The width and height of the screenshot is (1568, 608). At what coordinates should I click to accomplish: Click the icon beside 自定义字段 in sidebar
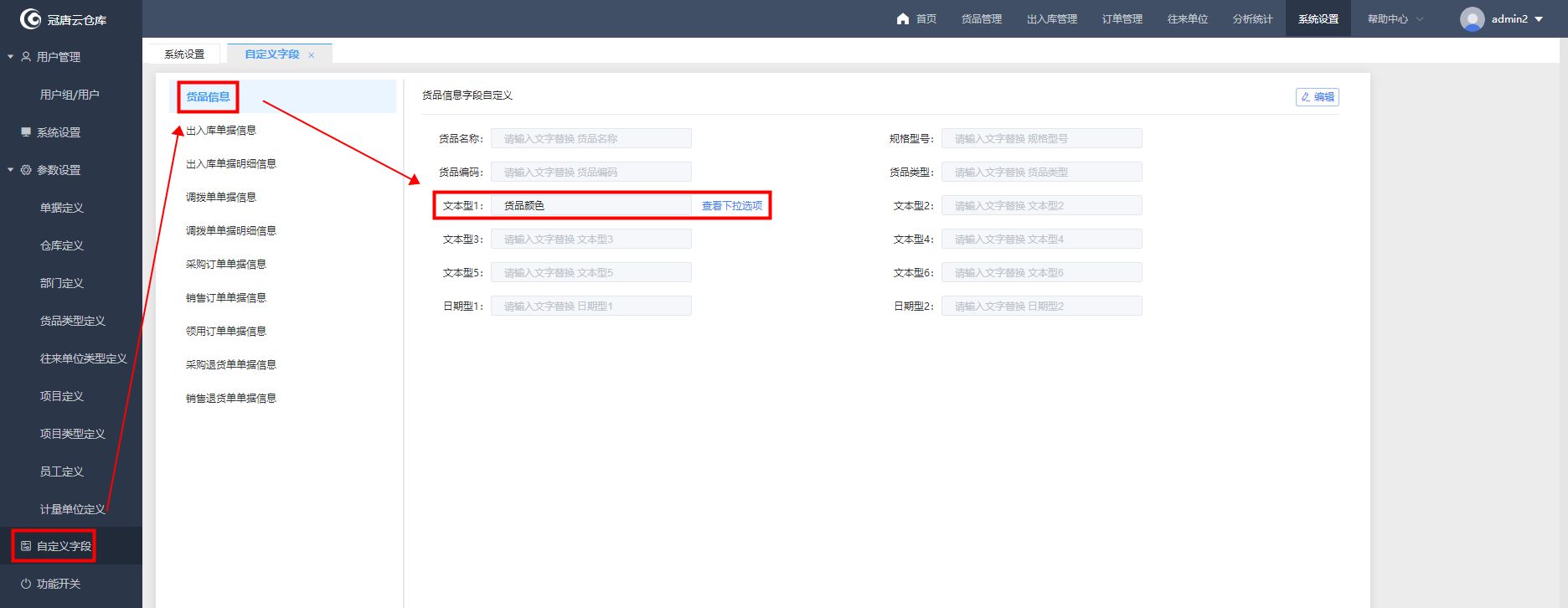coord(26,546)
